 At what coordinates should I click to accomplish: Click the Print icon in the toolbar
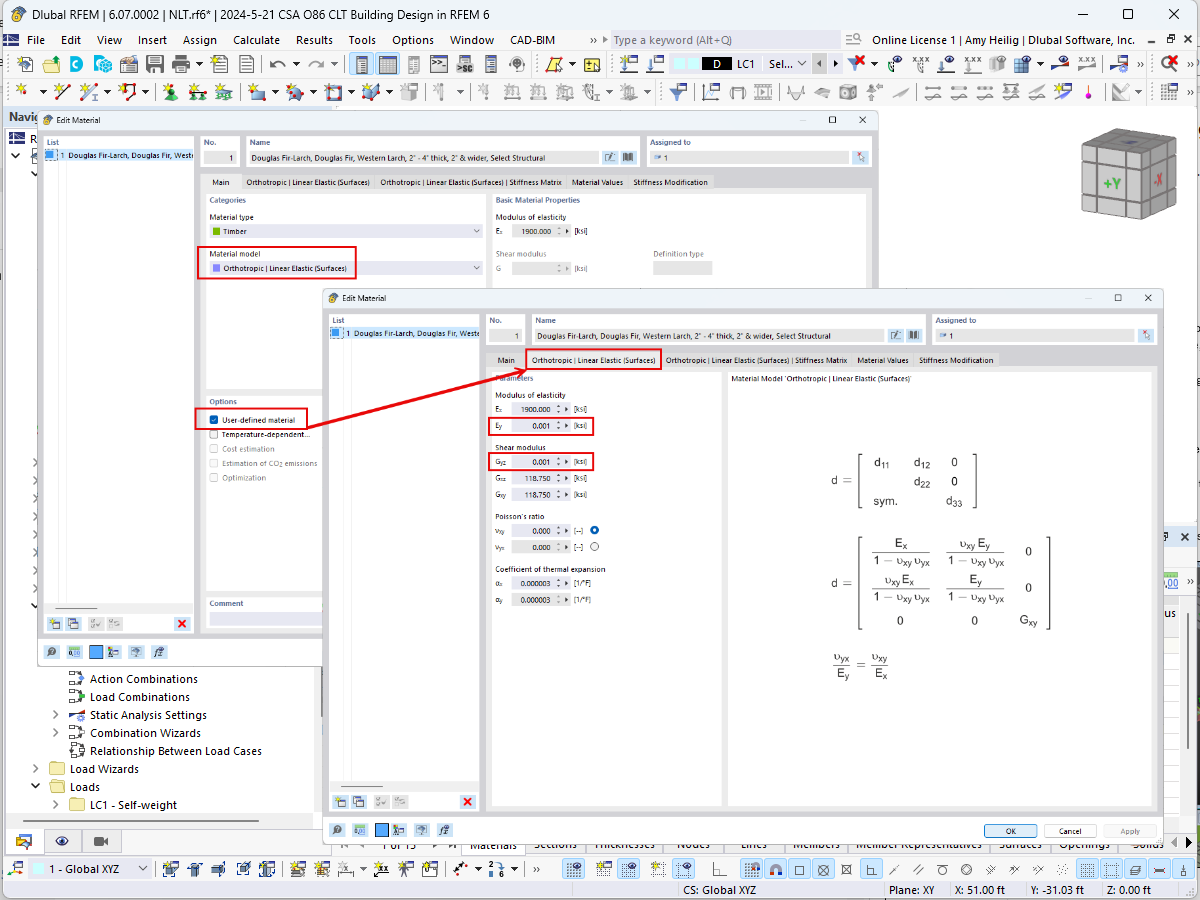[x=179, y=63]
